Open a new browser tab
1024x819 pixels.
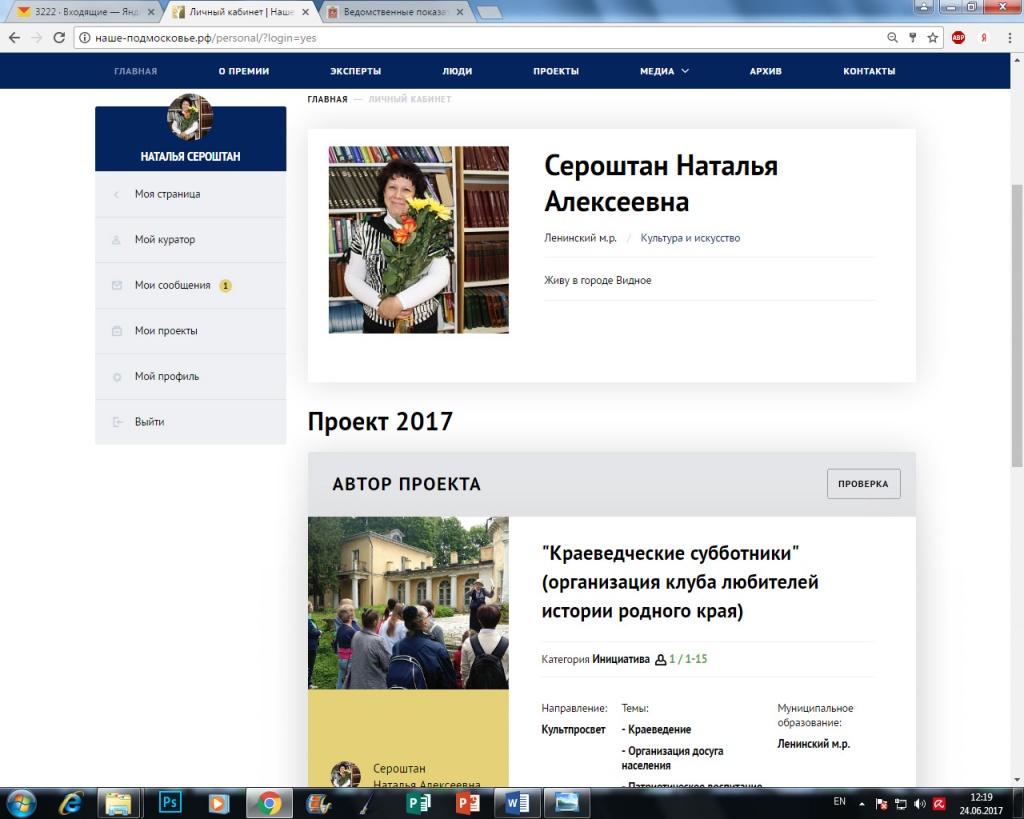pyautogui.click(x=489, y=12)
